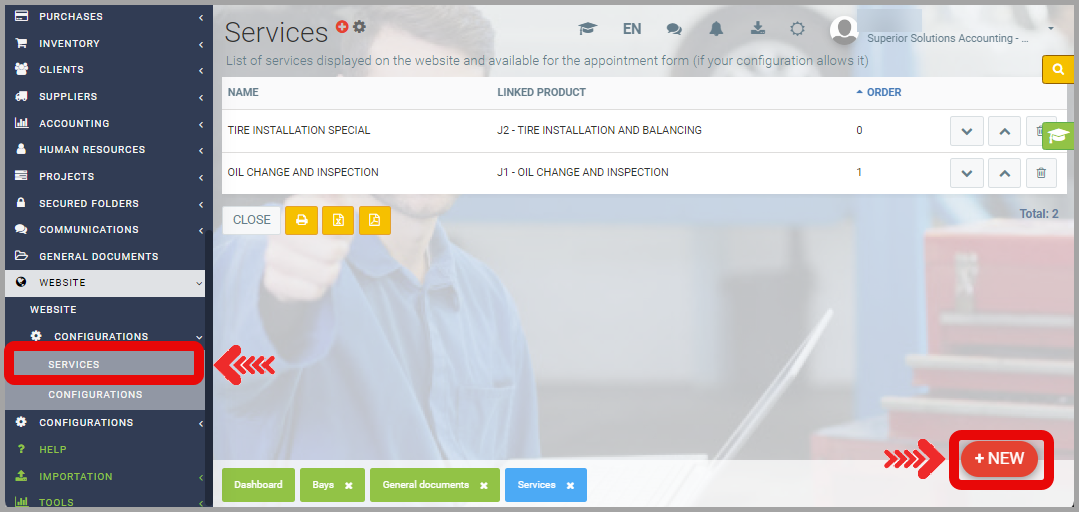Move Oil Change and Inspection up
1079x512 pixels.
(1004, 173)
